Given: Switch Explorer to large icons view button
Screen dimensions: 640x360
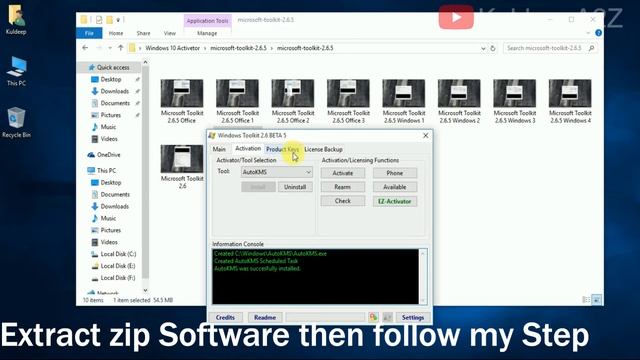Looking at the screenshot, I should (x=596, y=300).
